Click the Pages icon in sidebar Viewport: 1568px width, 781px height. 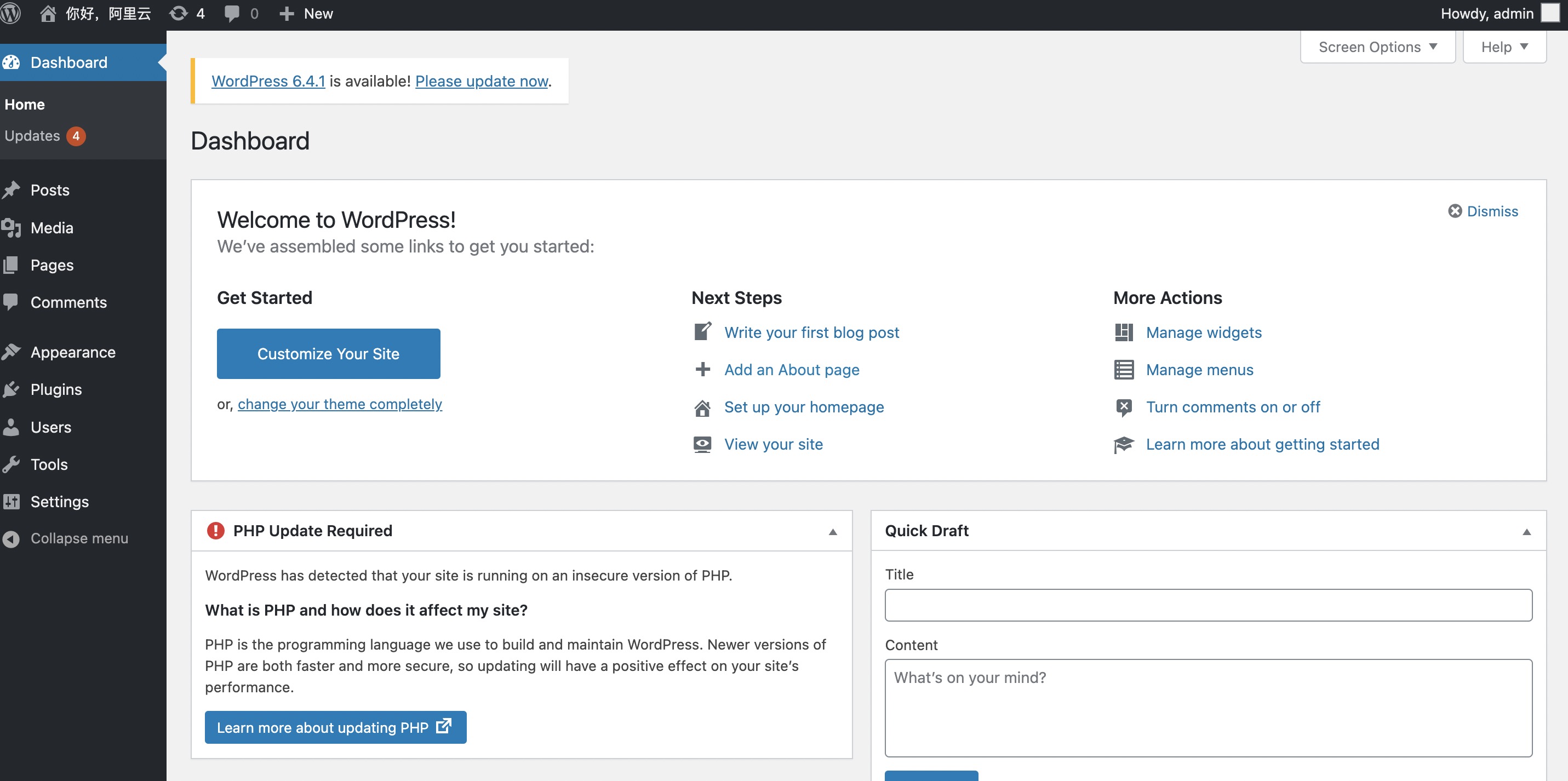pos(12,265)
